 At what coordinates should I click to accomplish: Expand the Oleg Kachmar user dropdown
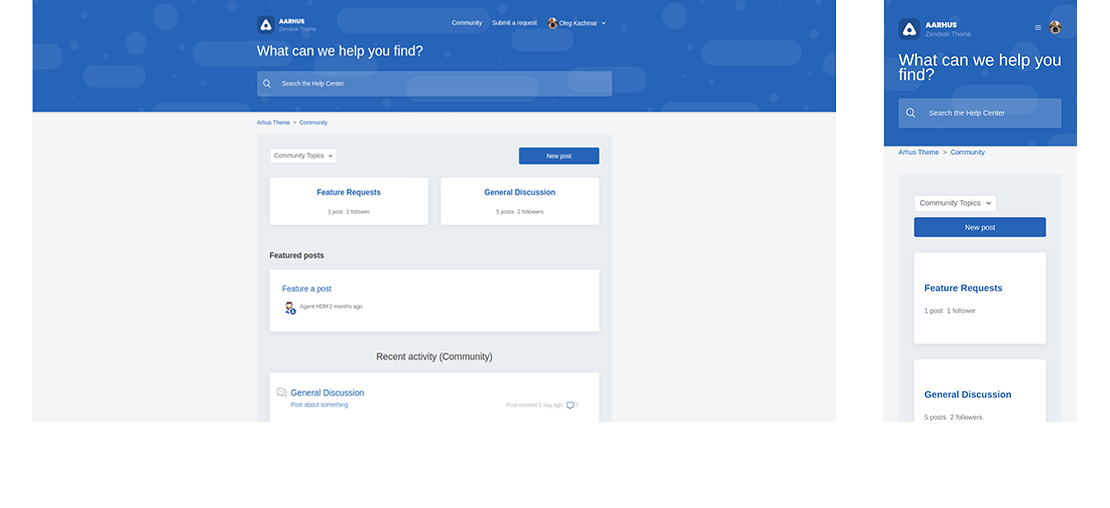point(603,23)
